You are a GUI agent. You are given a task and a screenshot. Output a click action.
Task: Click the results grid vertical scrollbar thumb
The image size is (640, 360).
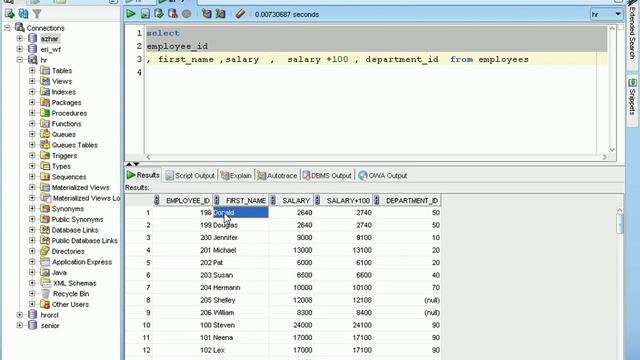620,224
